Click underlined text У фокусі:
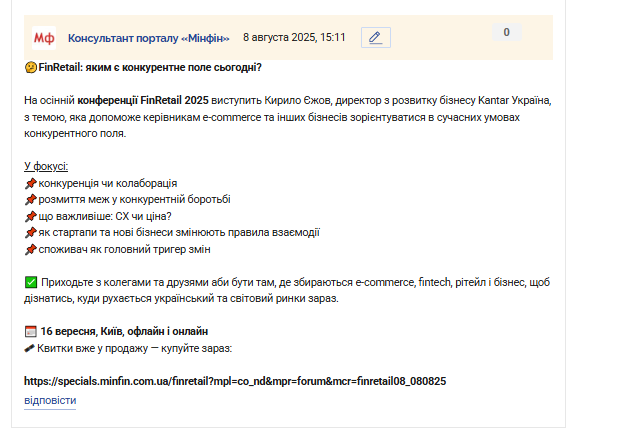 tap(46, 166)
